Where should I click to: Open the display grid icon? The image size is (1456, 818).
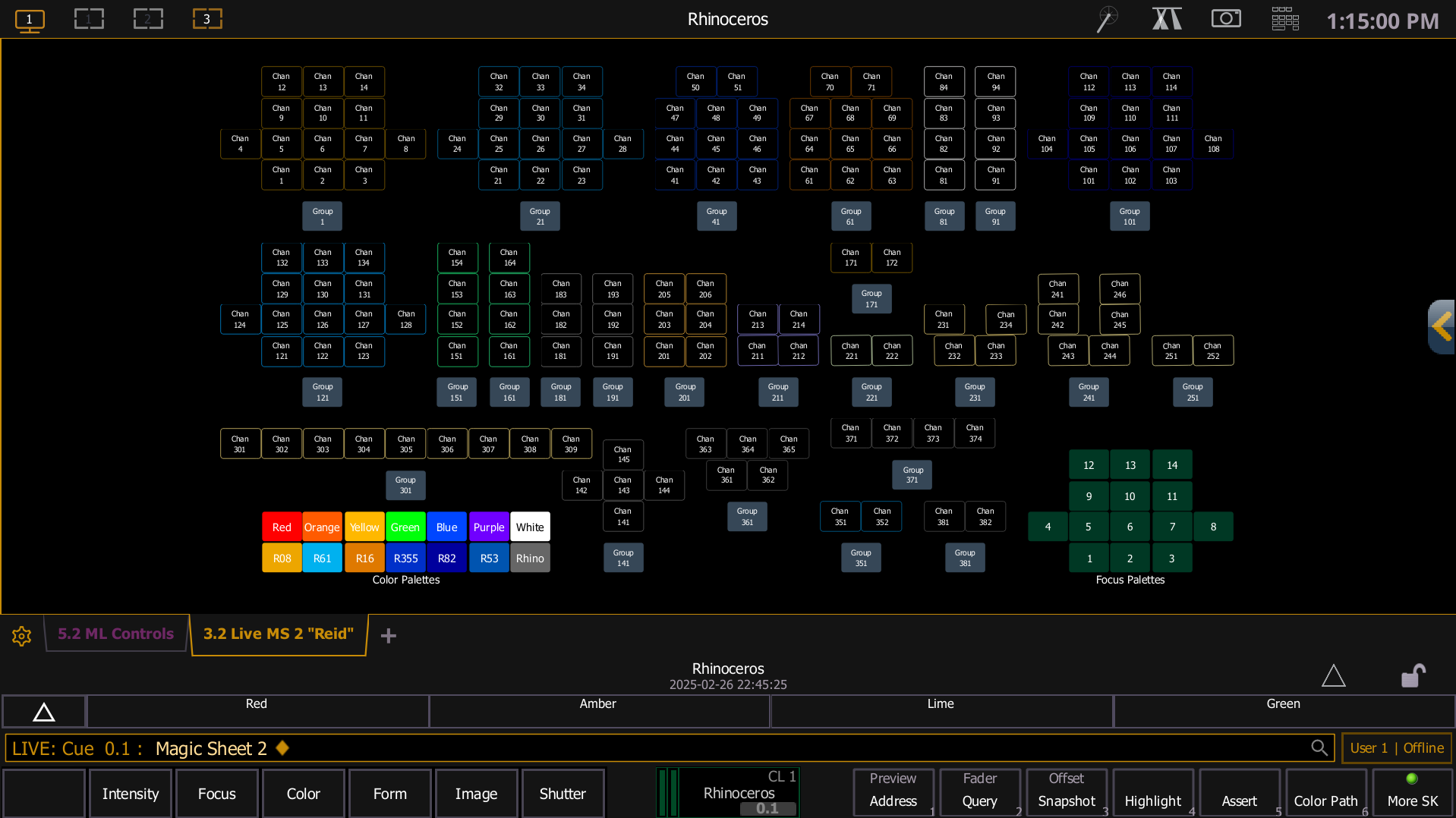click(x=1285, y=19)
